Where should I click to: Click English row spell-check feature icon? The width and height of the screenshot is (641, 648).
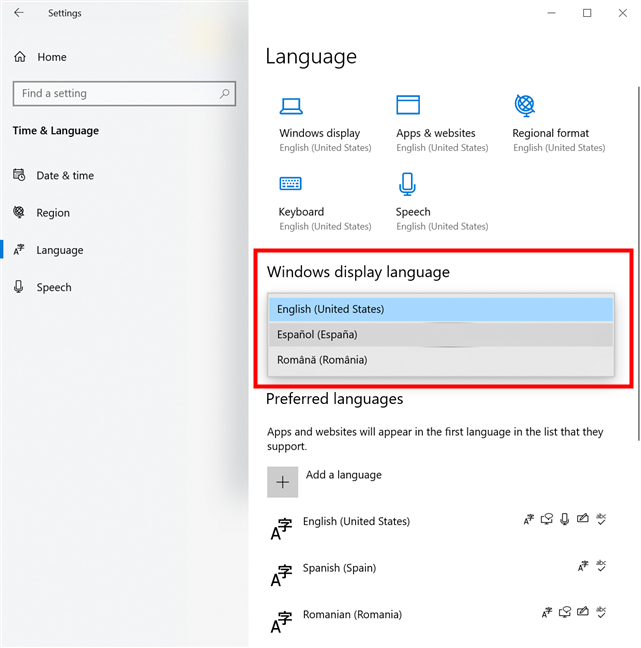(601, 519)
